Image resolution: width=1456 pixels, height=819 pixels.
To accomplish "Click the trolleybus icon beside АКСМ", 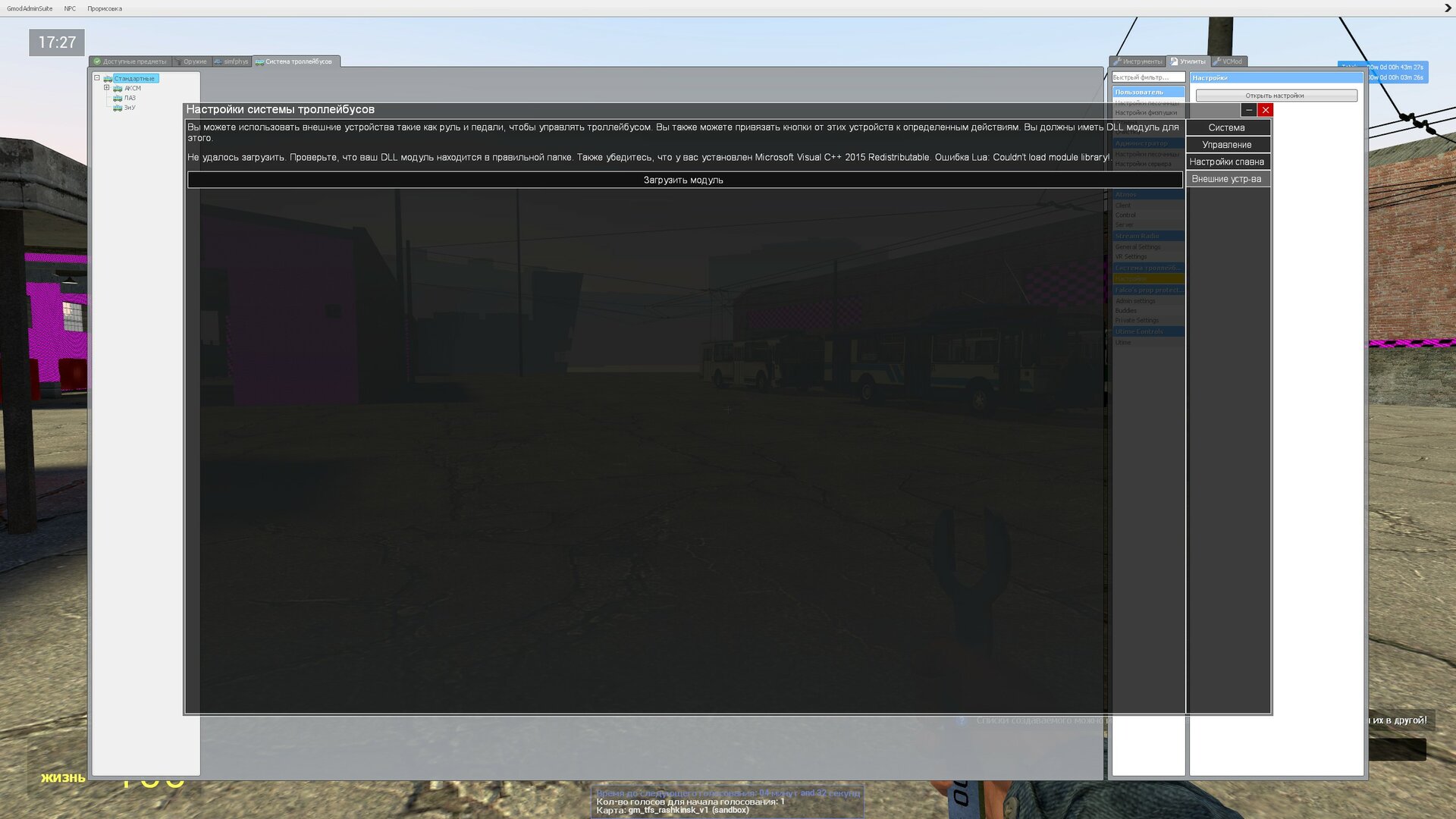I will (118, 89).
